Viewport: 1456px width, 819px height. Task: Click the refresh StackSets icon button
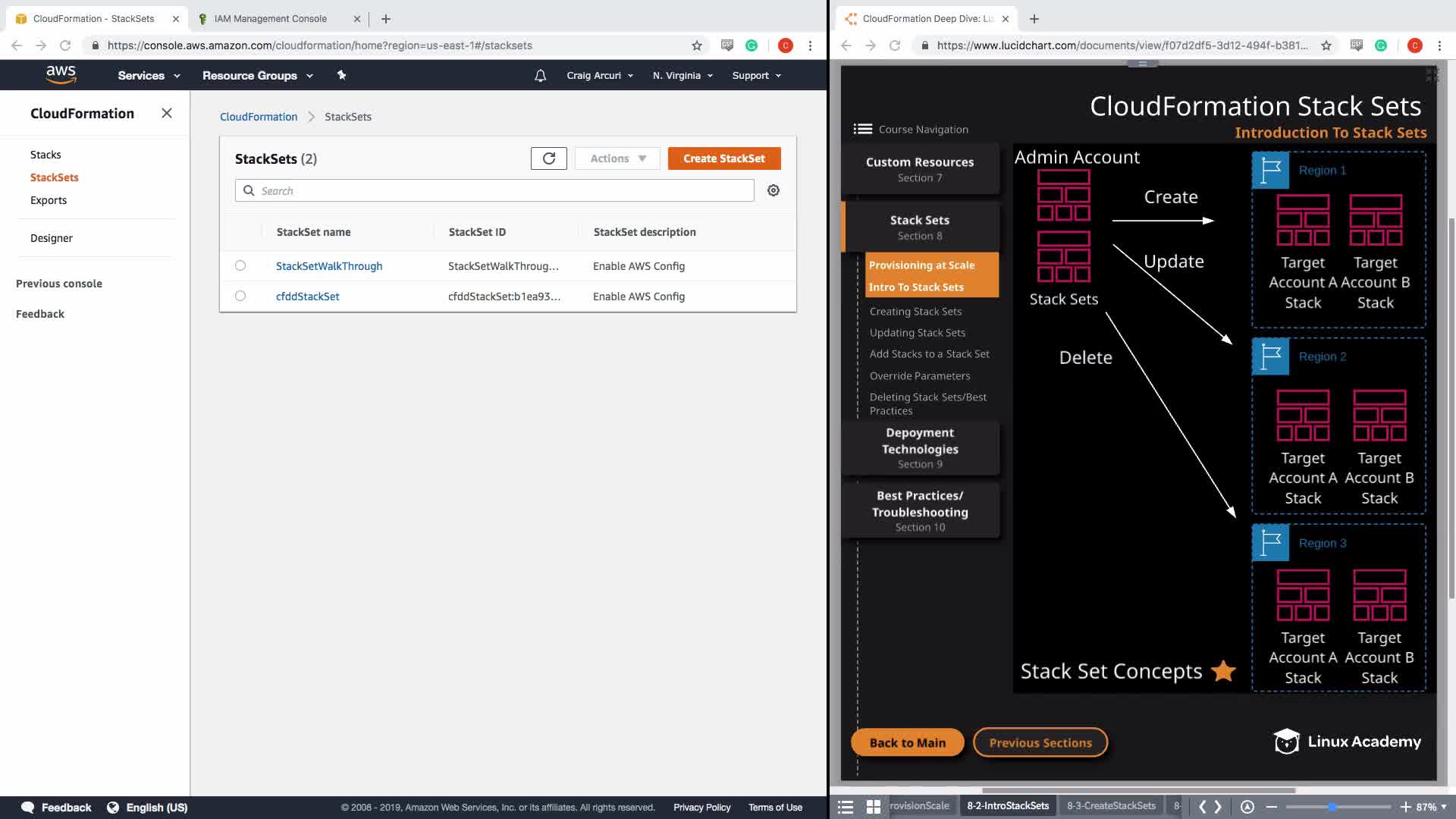[548, 158]
